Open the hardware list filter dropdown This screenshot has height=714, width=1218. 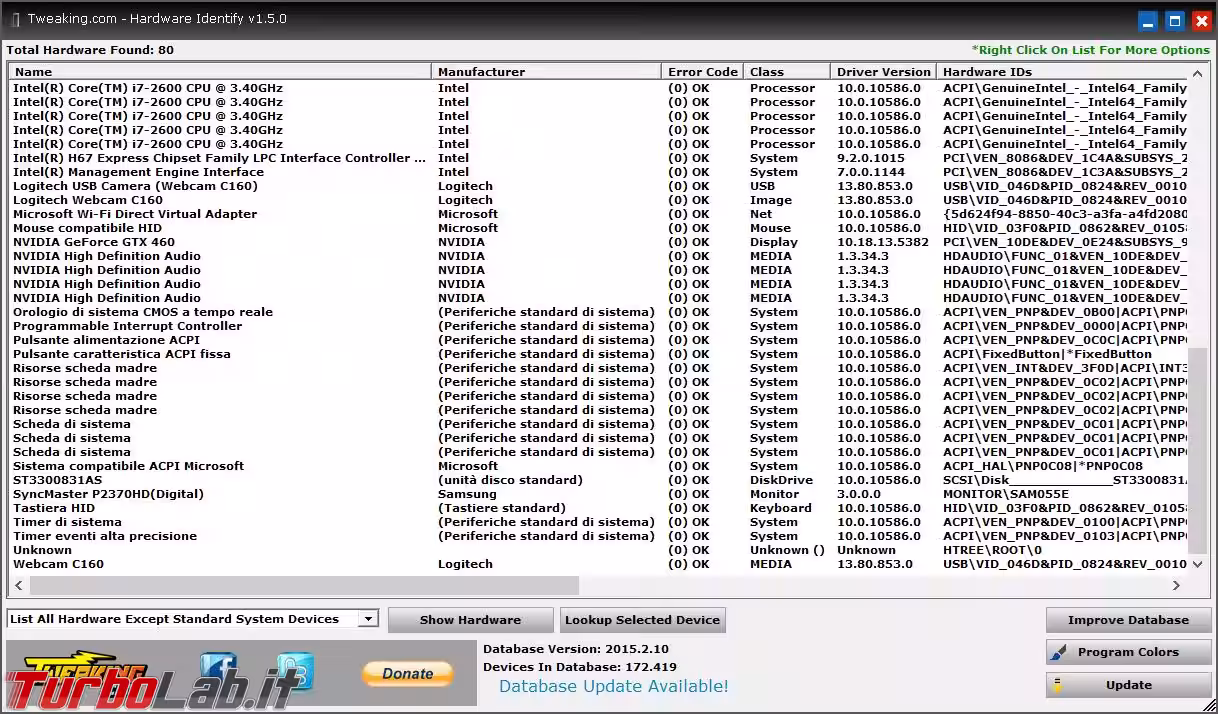368,619
